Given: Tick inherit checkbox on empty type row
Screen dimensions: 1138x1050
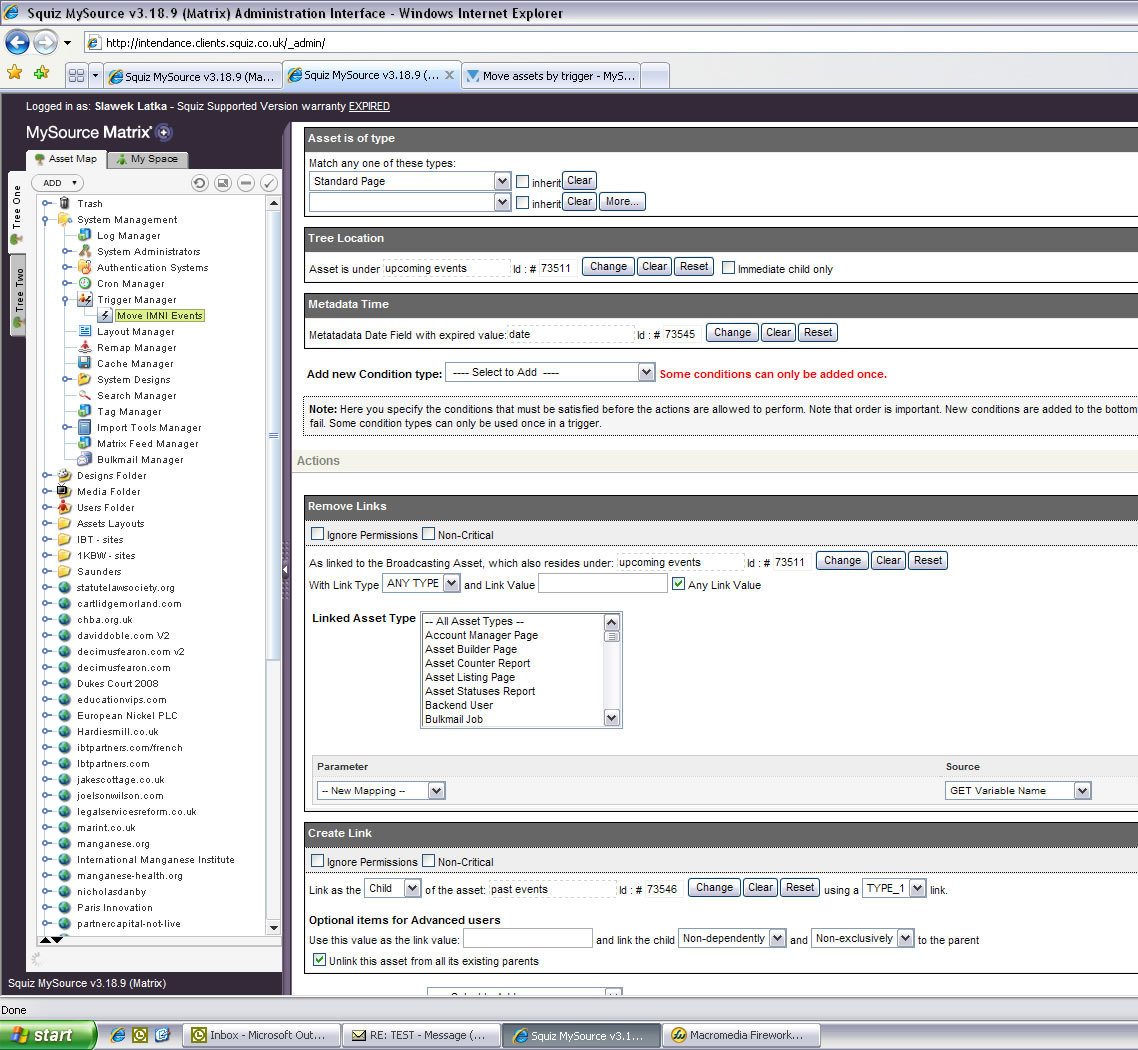Looking at the screenshot, I should (523, 202).
